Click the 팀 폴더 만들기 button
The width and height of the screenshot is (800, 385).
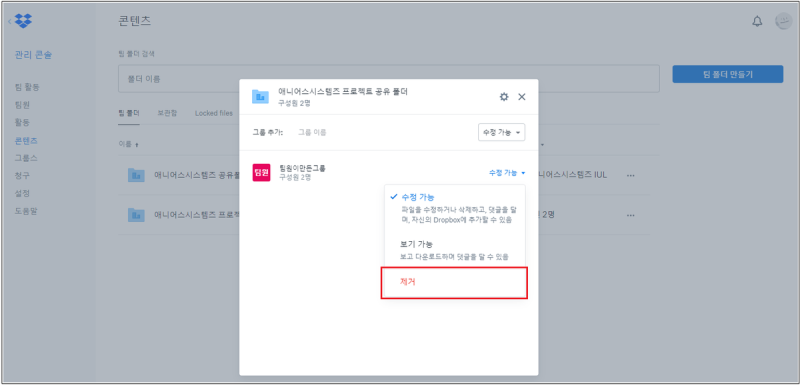728,74
